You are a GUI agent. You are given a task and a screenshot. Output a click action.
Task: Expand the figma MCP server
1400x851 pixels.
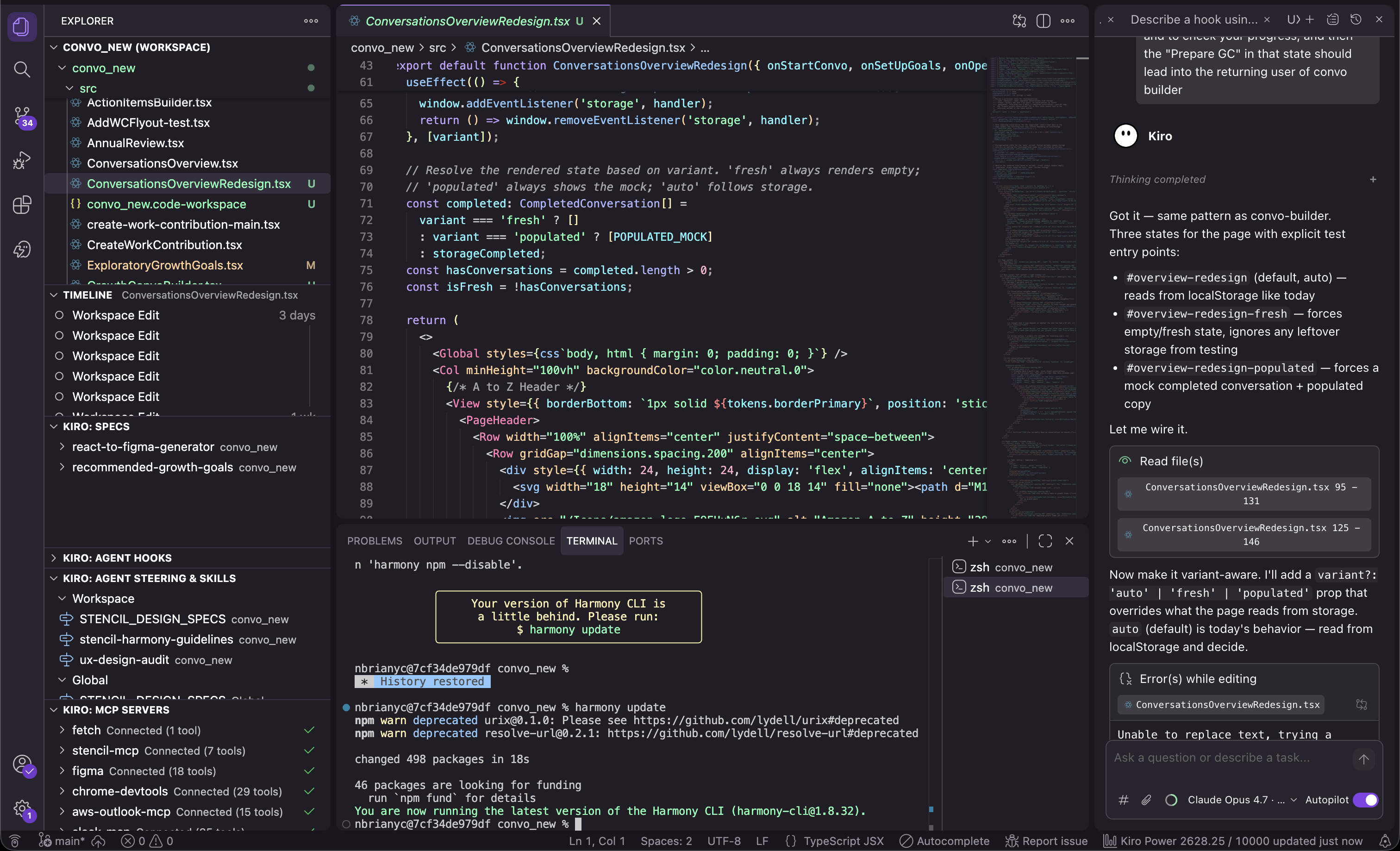(x=62, y=771)
